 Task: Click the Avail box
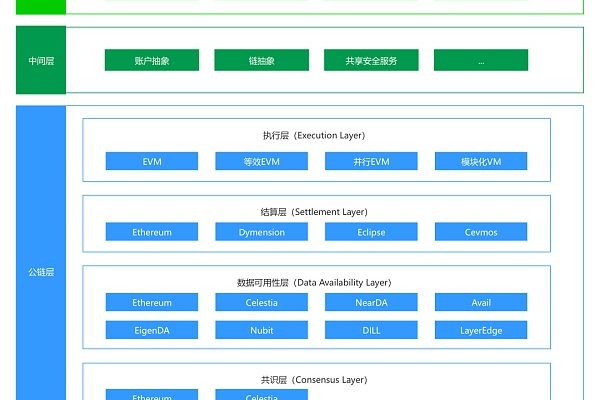pyautogui.click(x=481, y=302)
